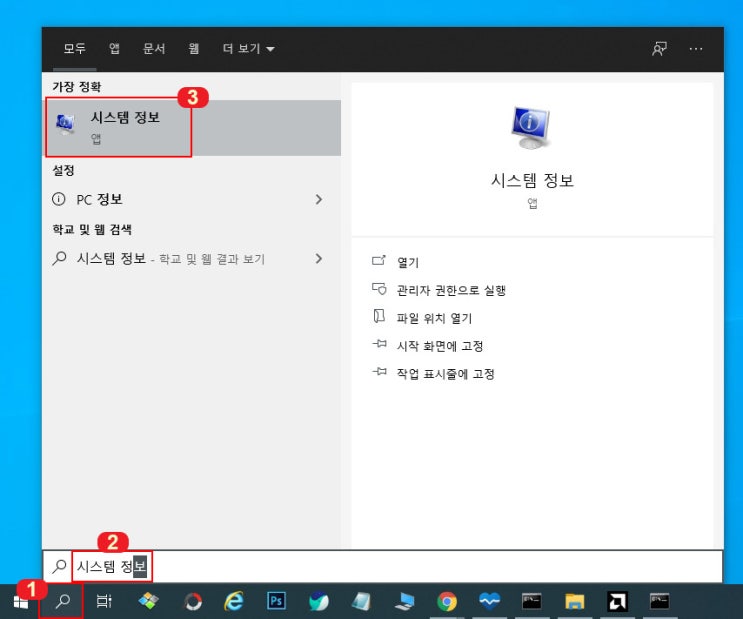The width and height of the screenshot is (743, 619).
Task: Click the feedback person icon in search header
Action: pos(659,49)
